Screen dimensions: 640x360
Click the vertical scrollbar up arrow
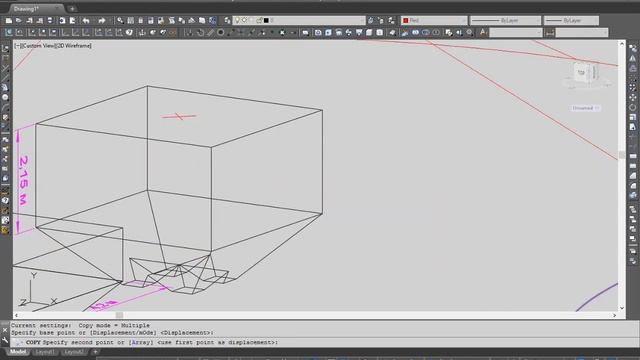click(622, 43)
